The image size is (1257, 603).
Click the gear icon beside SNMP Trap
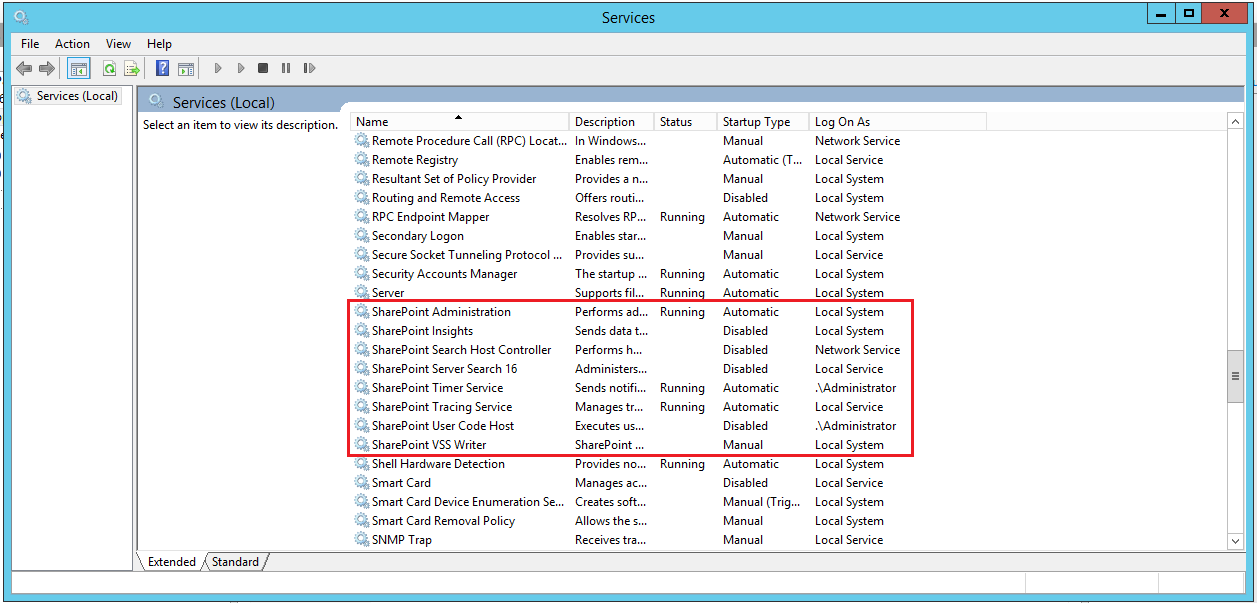coord(362,540)
